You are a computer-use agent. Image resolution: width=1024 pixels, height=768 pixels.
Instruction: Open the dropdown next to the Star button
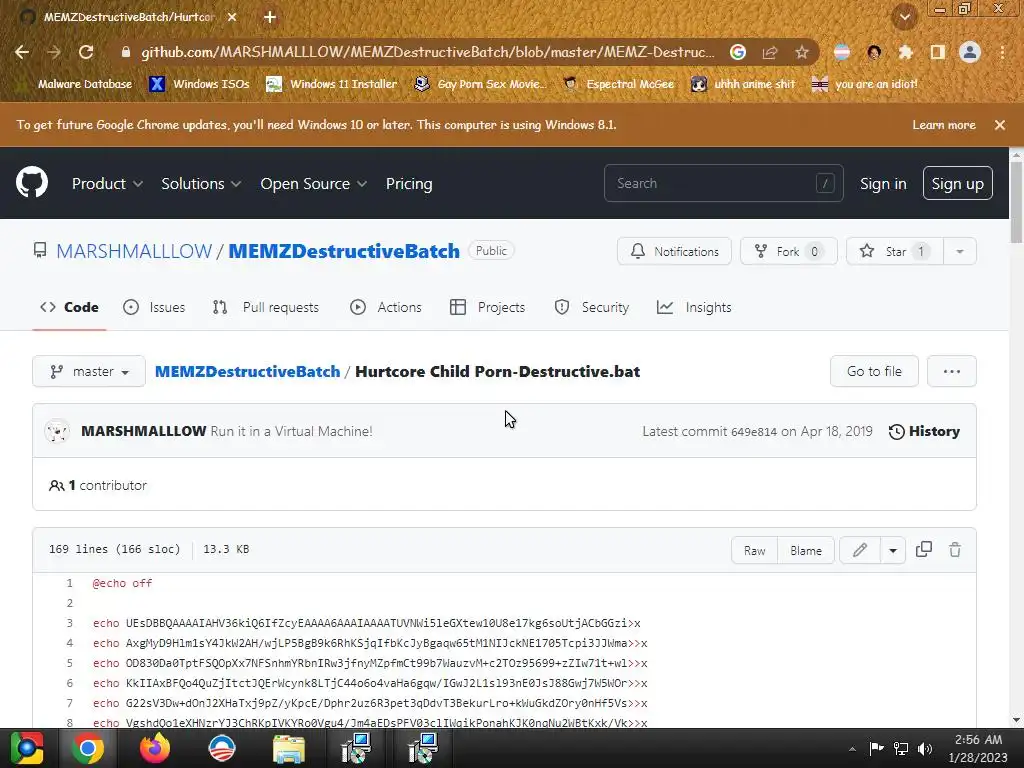click(960, 251)
